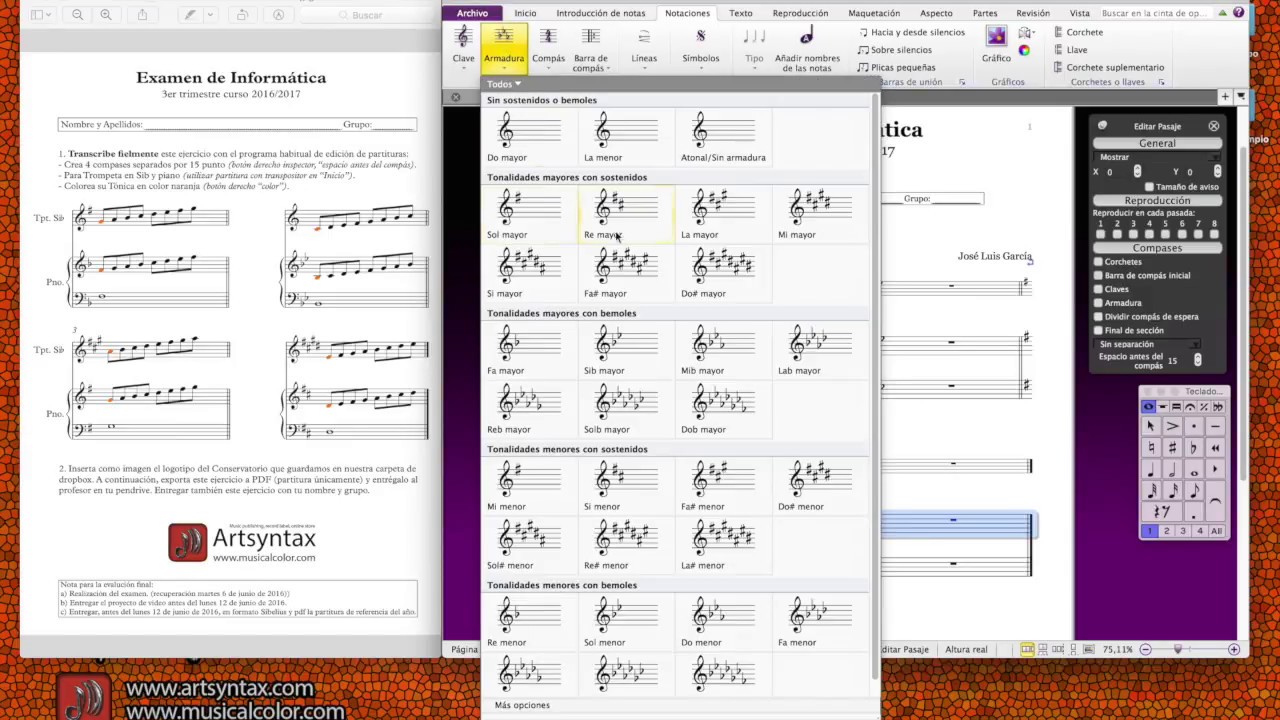
Task: Click the share icon in Preview toolbar
Action: pyautogui.click(x=142, y=15)
